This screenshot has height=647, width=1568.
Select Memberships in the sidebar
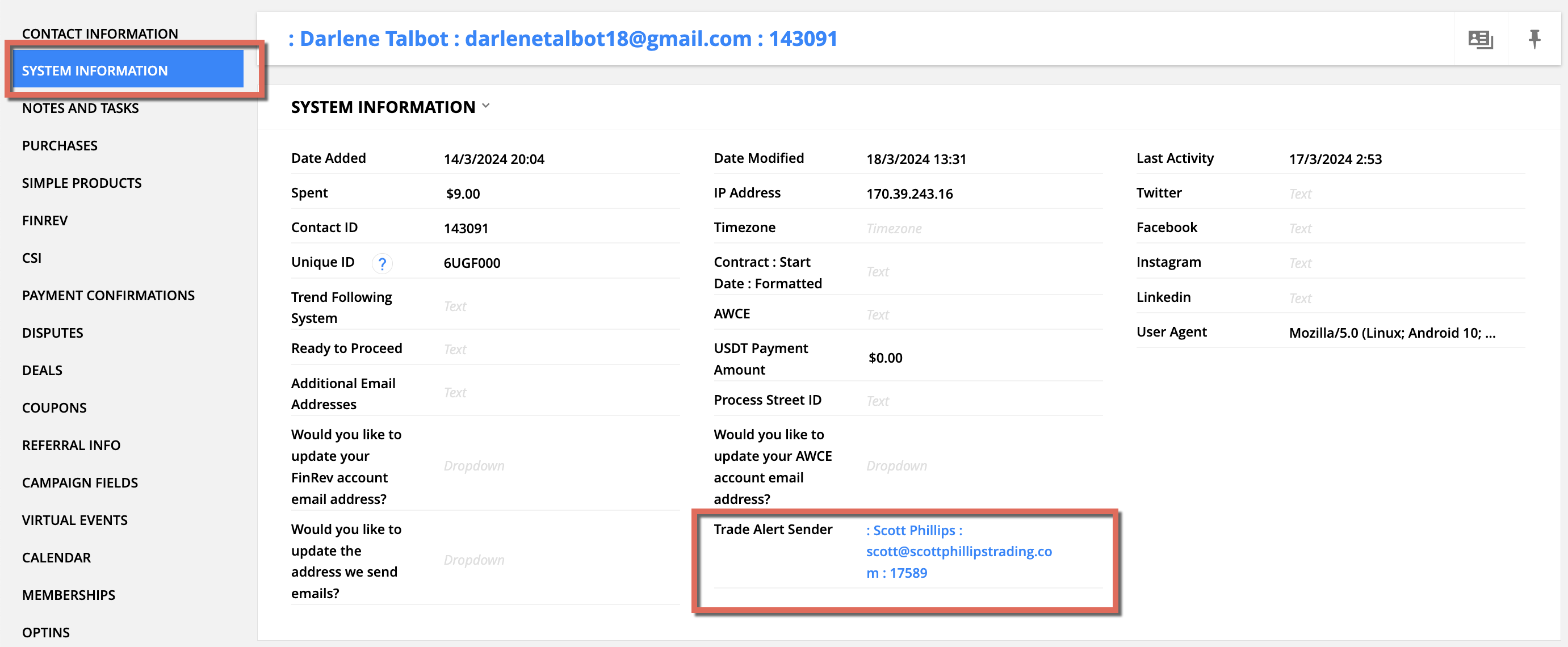(68, 595)
